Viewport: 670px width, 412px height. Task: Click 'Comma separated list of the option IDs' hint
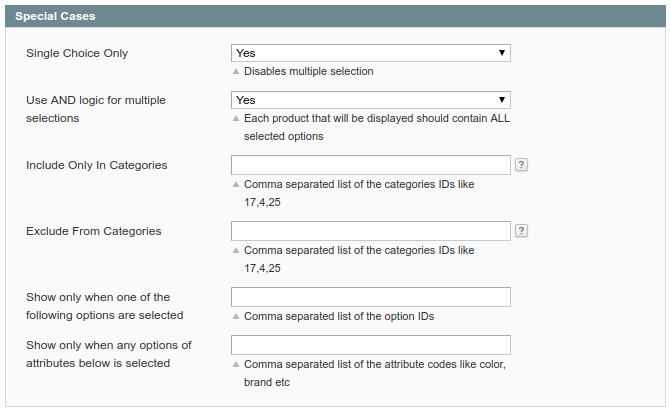coord(338,316)
